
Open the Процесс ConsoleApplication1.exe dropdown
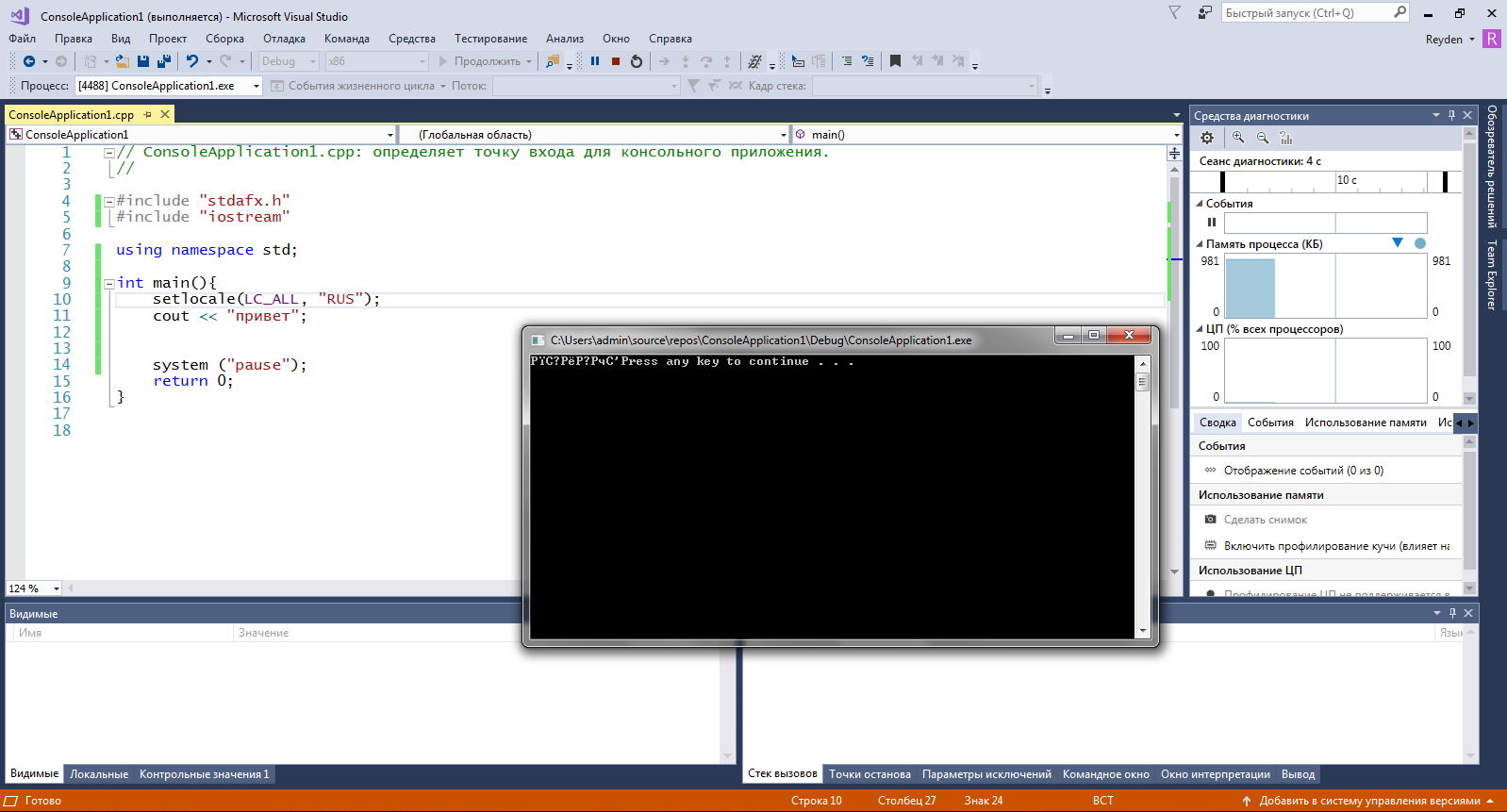[256, 86]
